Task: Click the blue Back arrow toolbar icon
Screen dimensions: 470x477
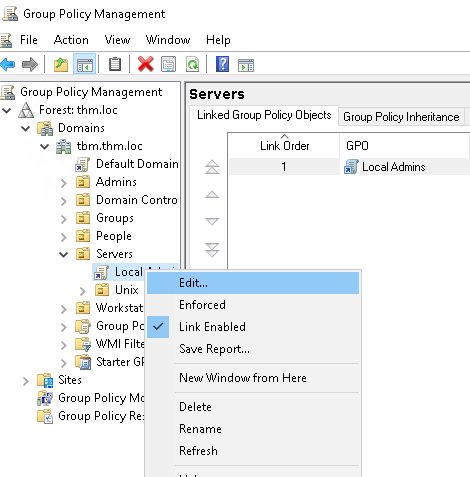Action: pos(8,64)
